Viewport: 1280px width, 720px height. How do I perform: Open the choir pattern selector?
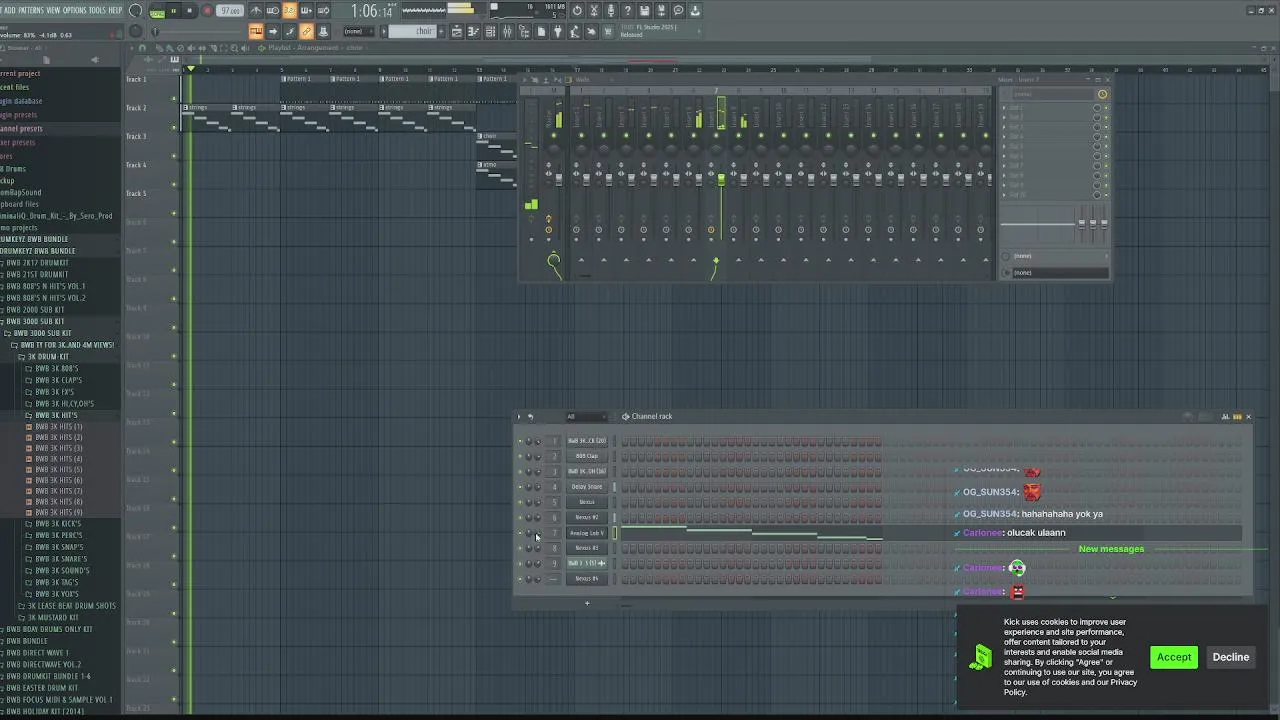click(414, 31)
